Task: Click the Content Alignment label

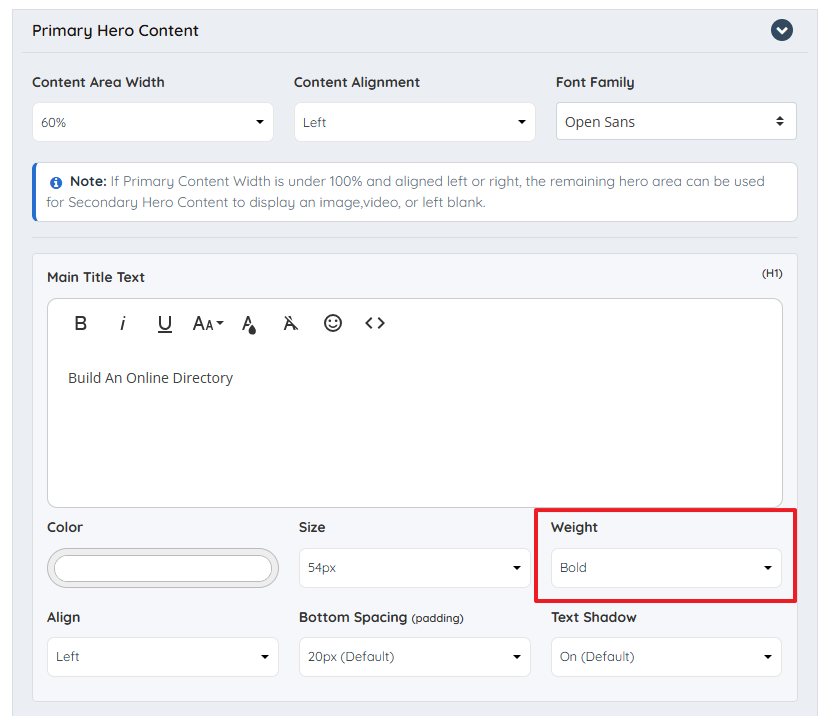Action: tap(357, 83)
